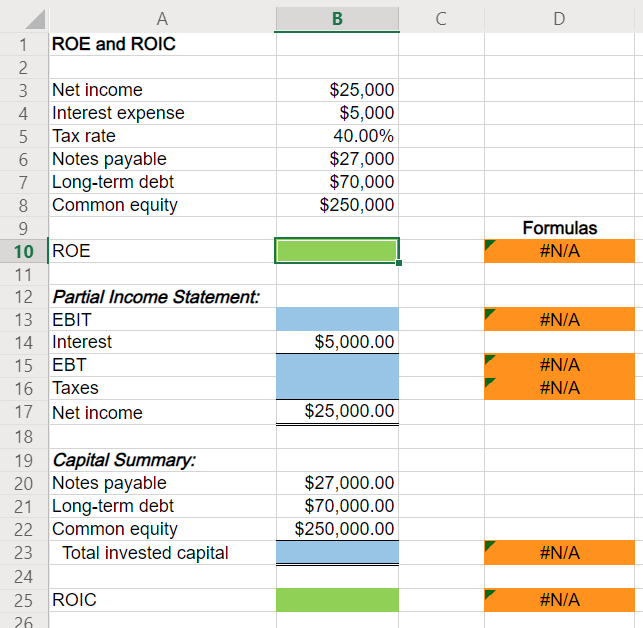
Task: Click the 'Tax rate' label cell
Action: [x=162, y=136]
